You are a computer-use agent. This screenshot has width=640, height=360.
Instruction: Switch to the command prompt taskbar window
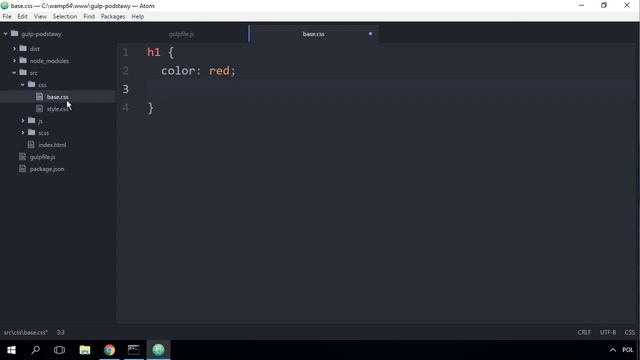coord(133,350)
